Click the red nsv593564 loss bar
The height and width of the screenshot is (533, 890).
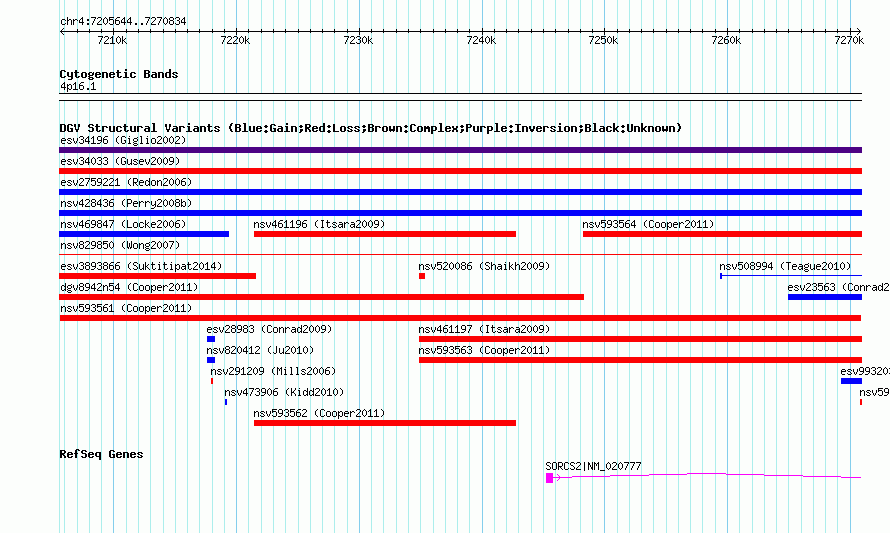click(722, 234)
